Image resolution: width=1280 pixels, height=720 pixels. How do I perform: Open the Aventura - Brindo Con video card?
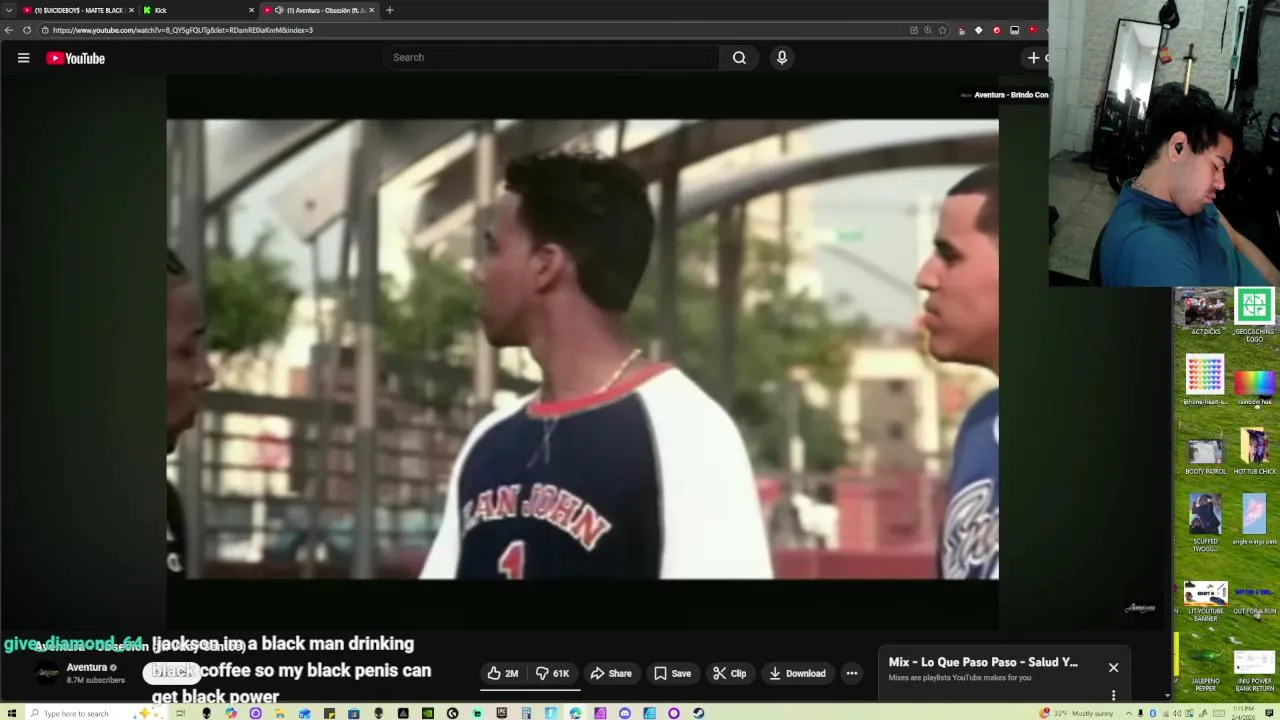coord(1004,95)
